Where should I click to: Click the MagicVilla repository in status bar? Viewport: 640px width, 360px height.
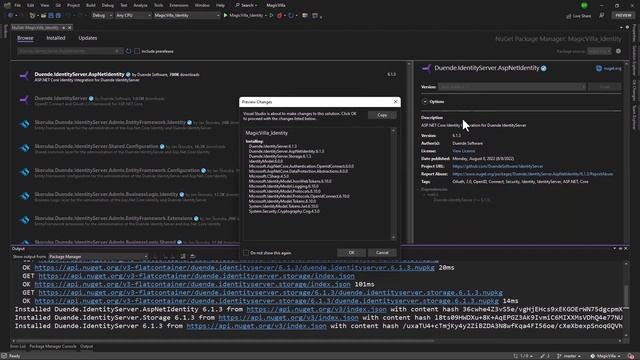[606, 356]
